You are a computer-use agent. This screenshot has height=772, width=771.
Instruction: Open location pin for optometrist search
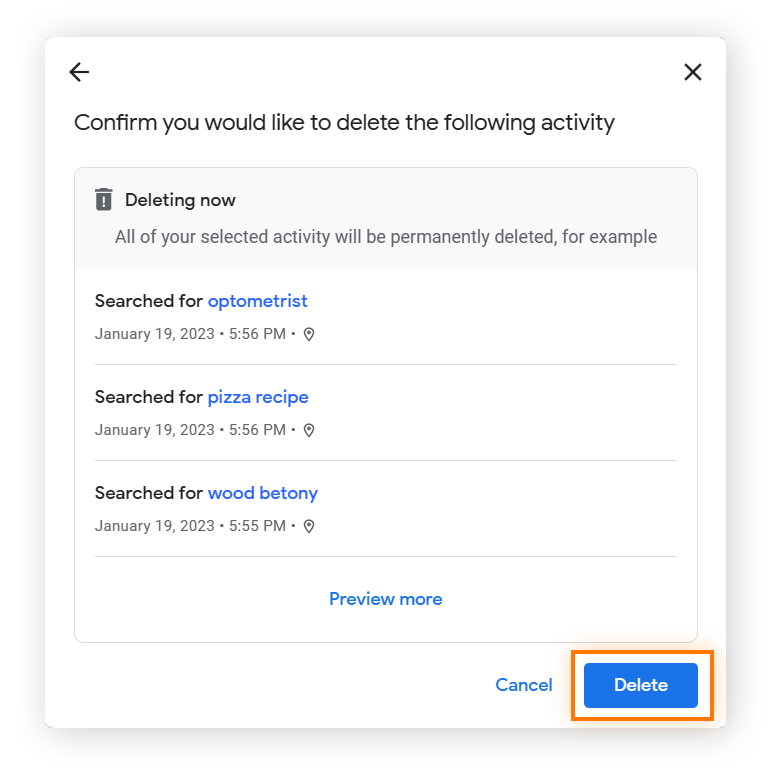click(x=309, y=334)
